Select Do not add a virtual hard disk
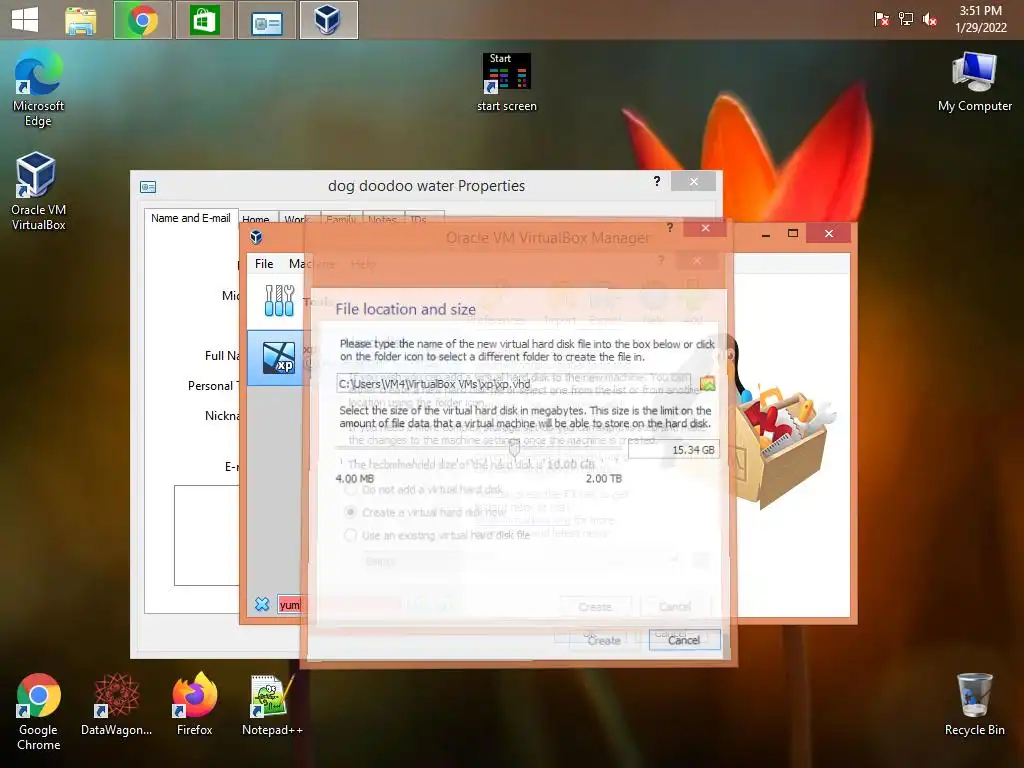 click(x=424, y=489)
